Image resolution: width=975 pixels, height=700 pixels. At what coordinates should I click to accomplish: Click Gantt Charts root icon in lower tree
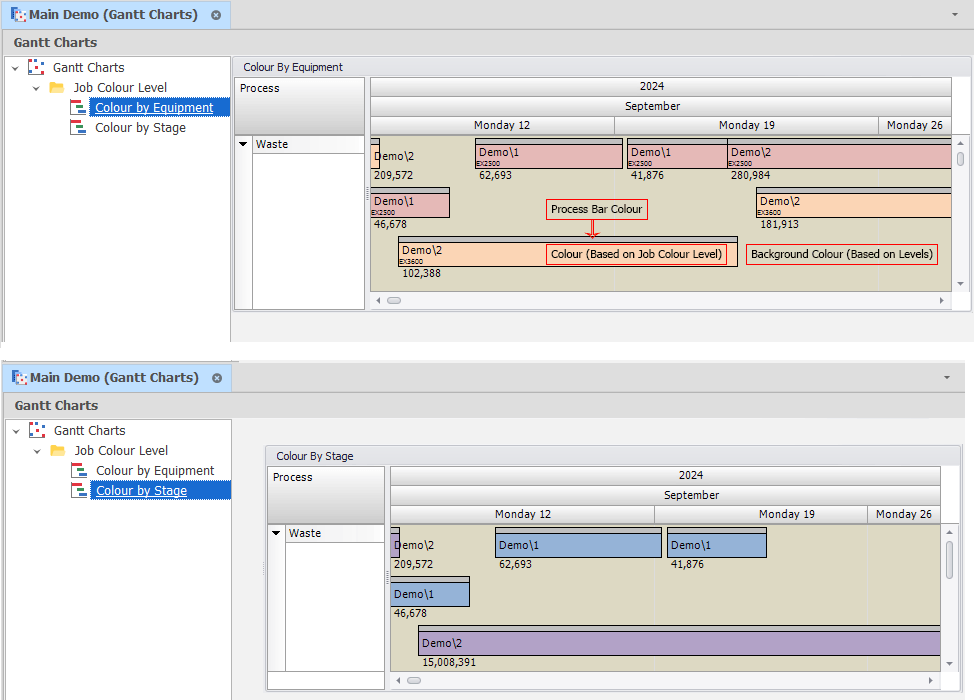[37, 431]
